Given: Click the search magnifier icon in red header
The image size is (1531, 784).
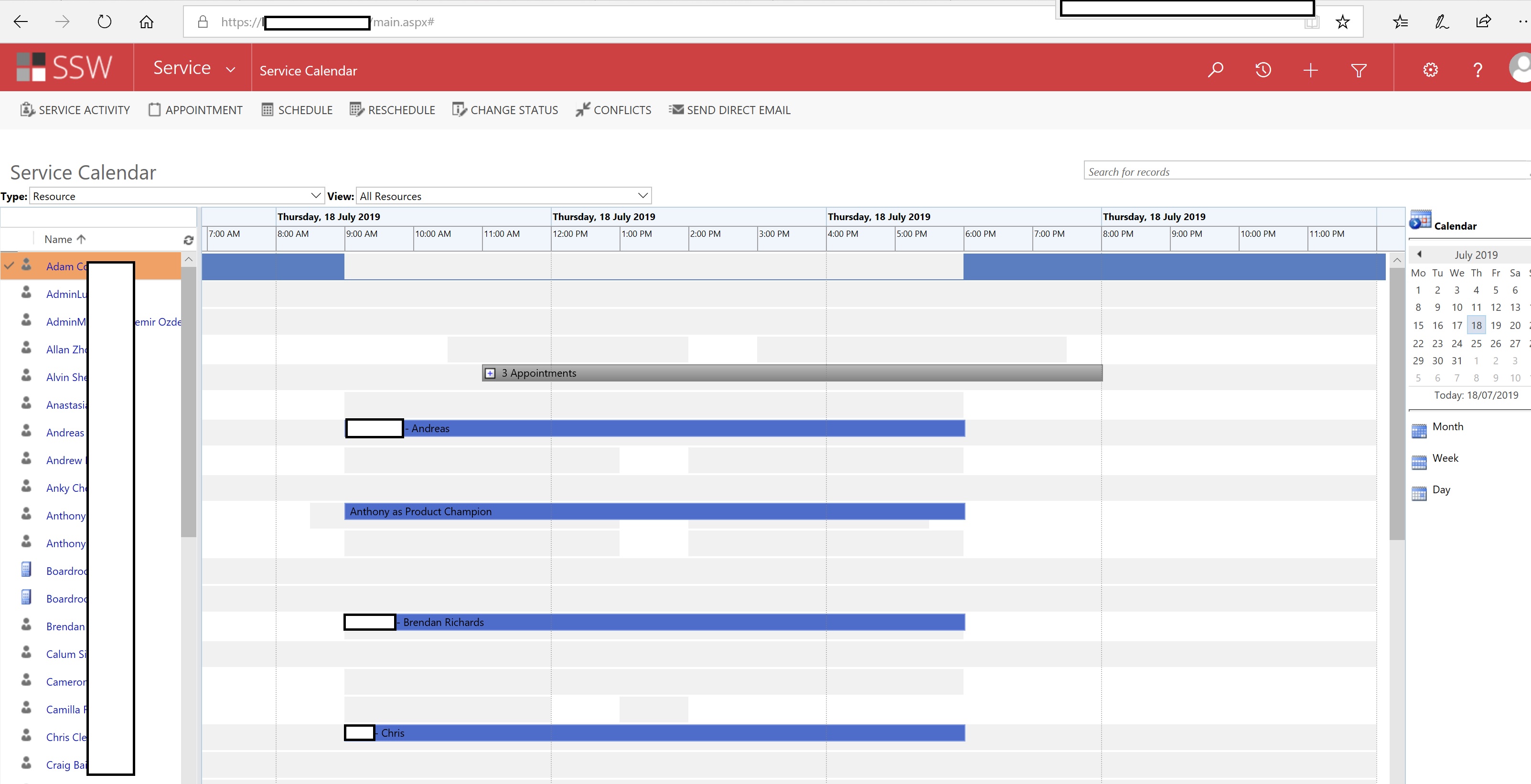Looking at the screenshot, I should click(1215, 70).
